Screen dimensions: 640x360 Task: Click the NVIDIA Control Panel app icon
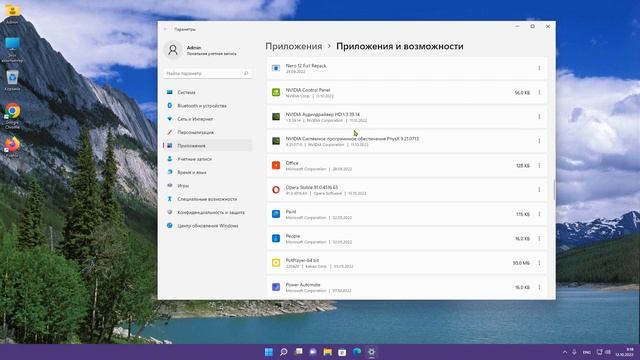pyautogui.click(x=276, y=93)
